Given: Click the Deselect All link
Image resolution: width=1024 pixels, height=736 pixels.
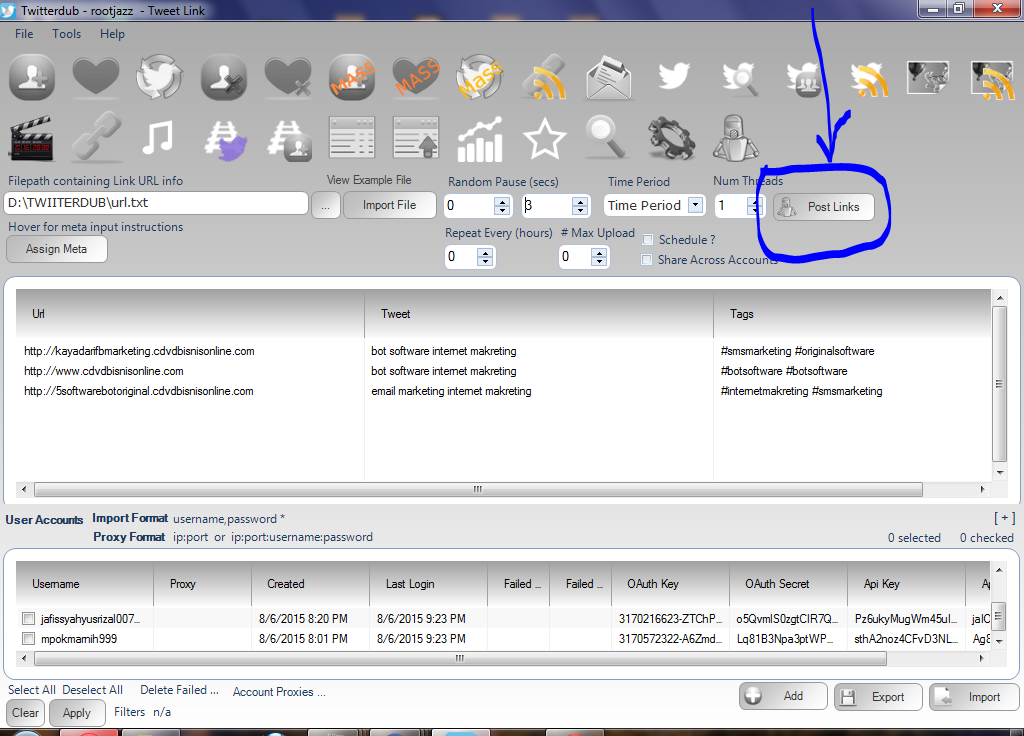Looking at the screenshot, I should pyautogui.click(x=92, y=690).
